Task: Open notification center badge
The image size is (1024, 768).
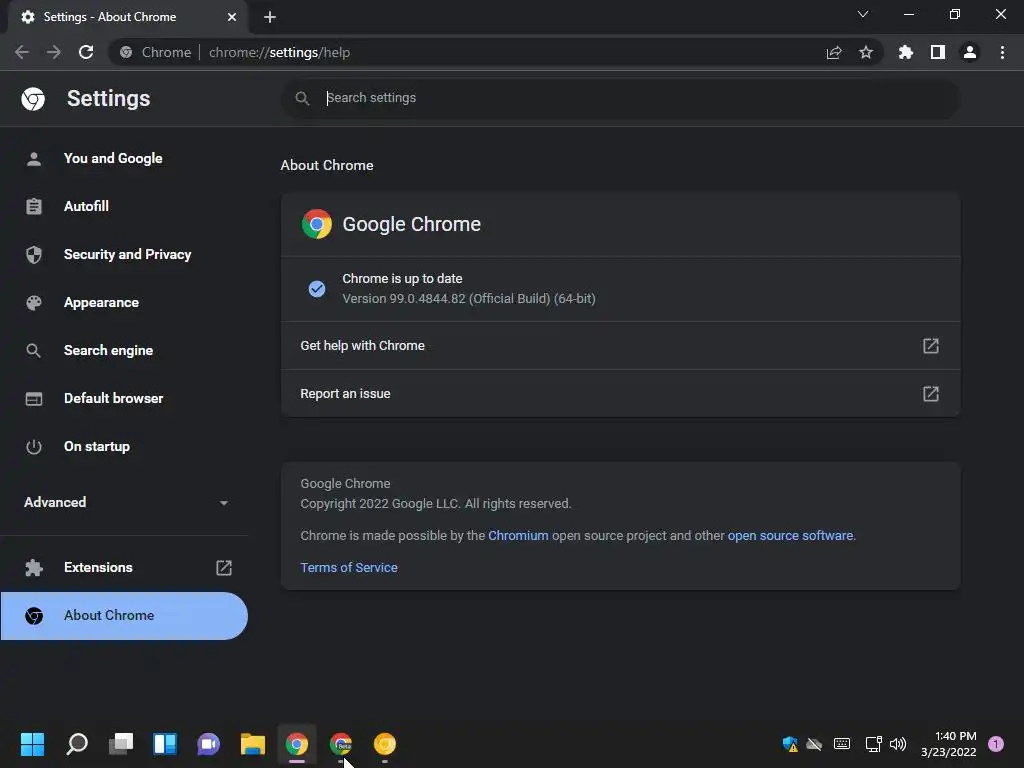Action: click(x=996, y=744)
